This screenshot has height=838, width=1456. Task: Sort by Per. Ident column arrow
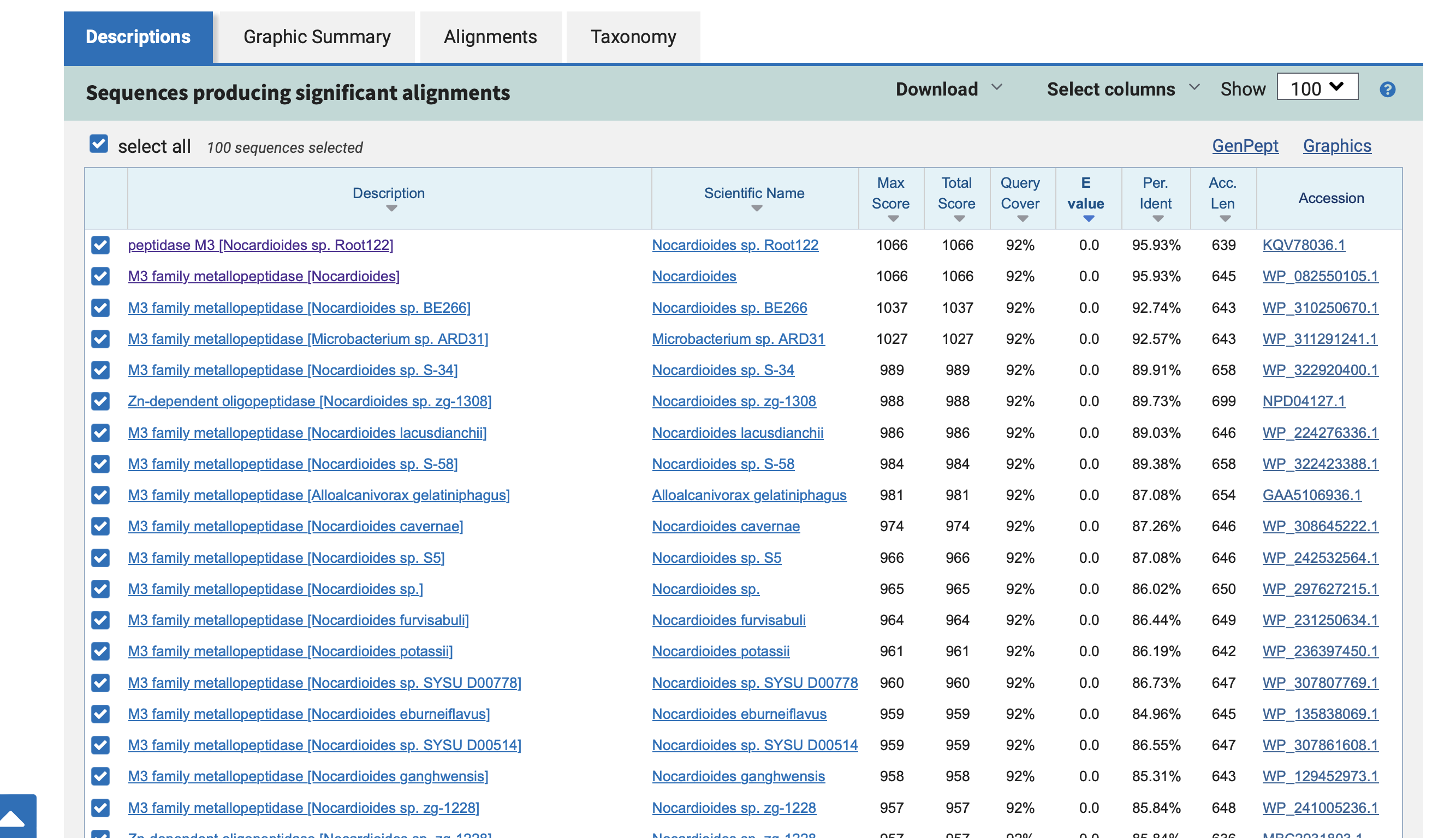(x=1158, y=219)
